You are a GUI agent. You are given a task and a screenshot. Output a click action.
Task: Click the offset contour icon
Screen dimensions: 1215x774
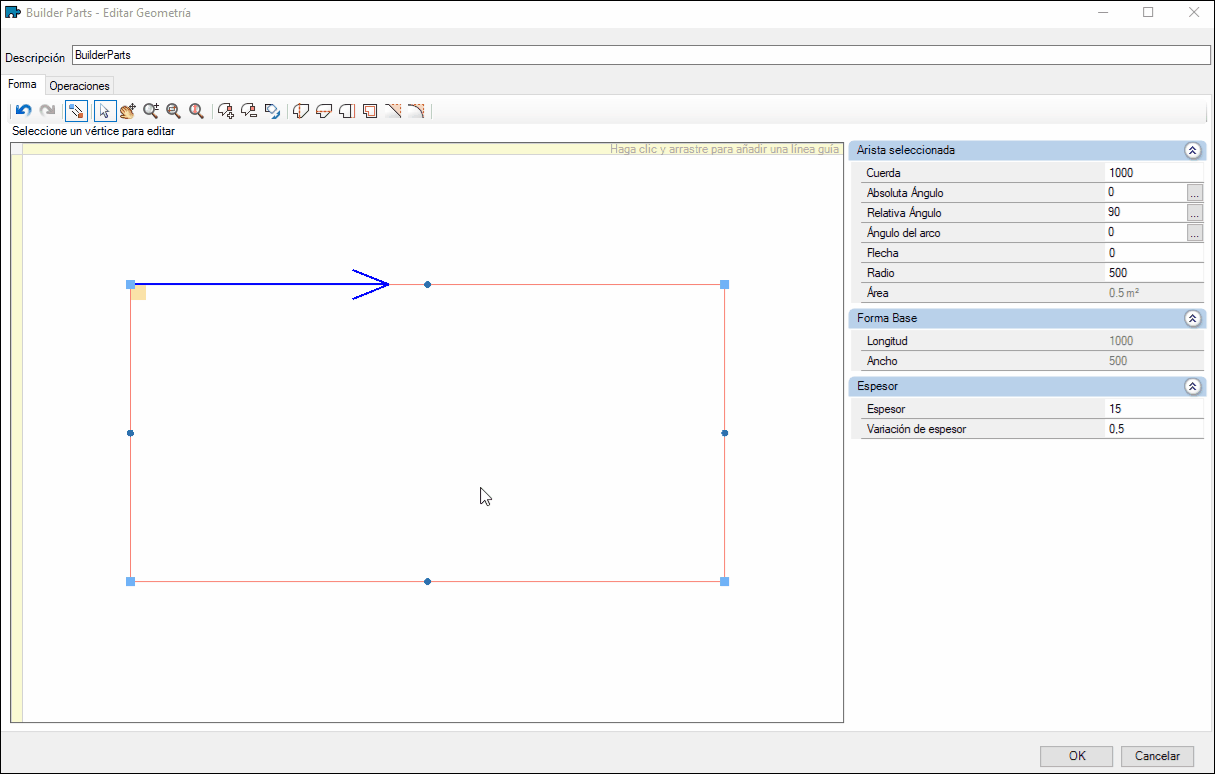tap(370, 111)
